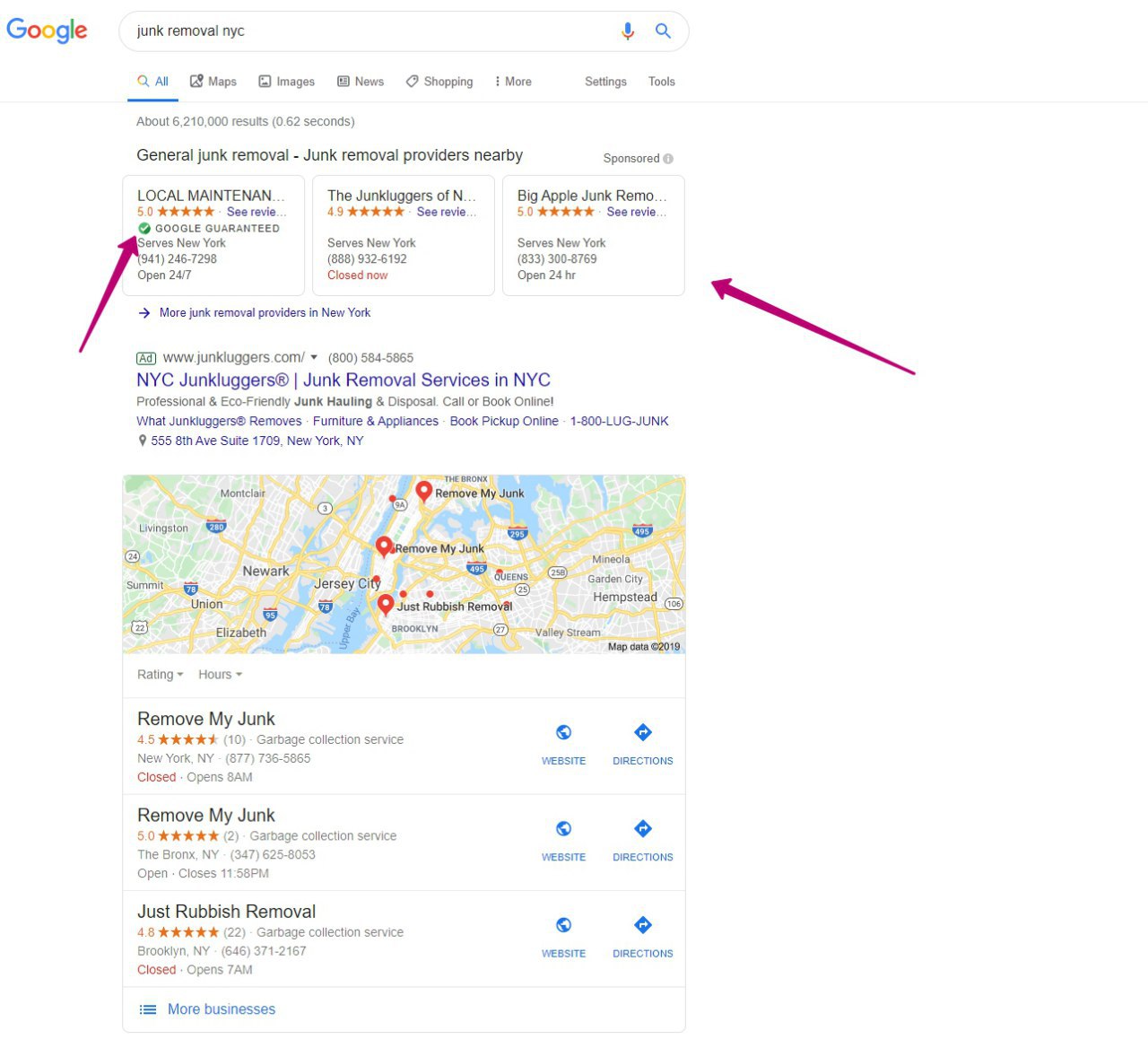Open NYC Junkluggers ad headline
Image resolution: width=1148 pixels, height=1048 pixels.
pos(344,380)
